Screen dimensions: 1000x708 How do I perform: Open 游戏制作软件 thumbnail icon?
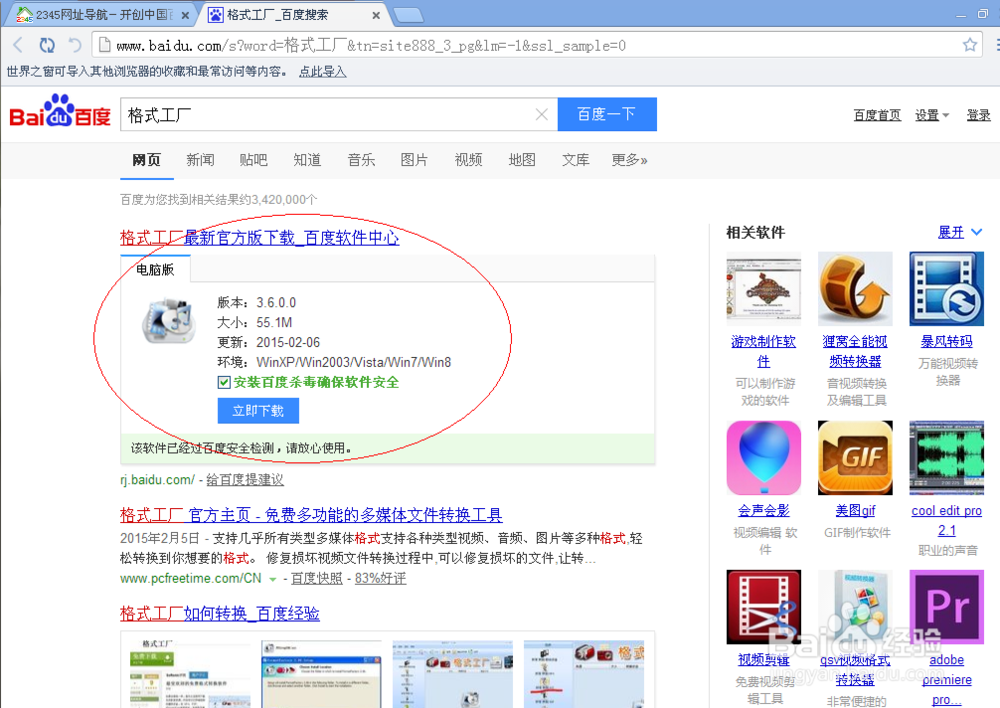[x=763, y=288]
